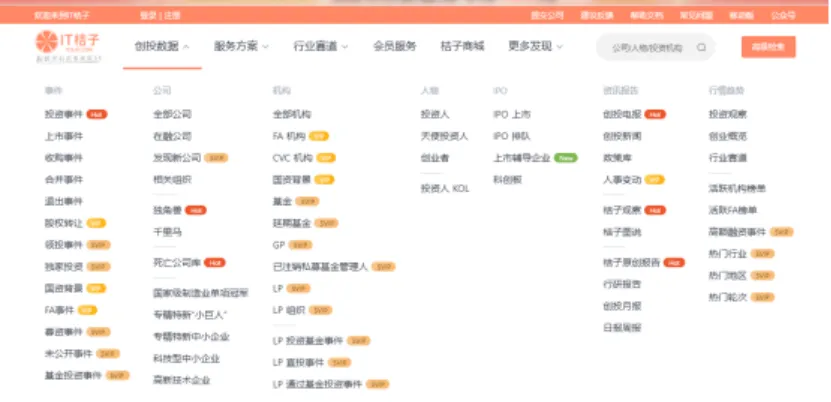Screen dimensions: 831x402
Task: Open 高新技术企业 menu entry
Action: pyautogui.click(x=182, y=380)
